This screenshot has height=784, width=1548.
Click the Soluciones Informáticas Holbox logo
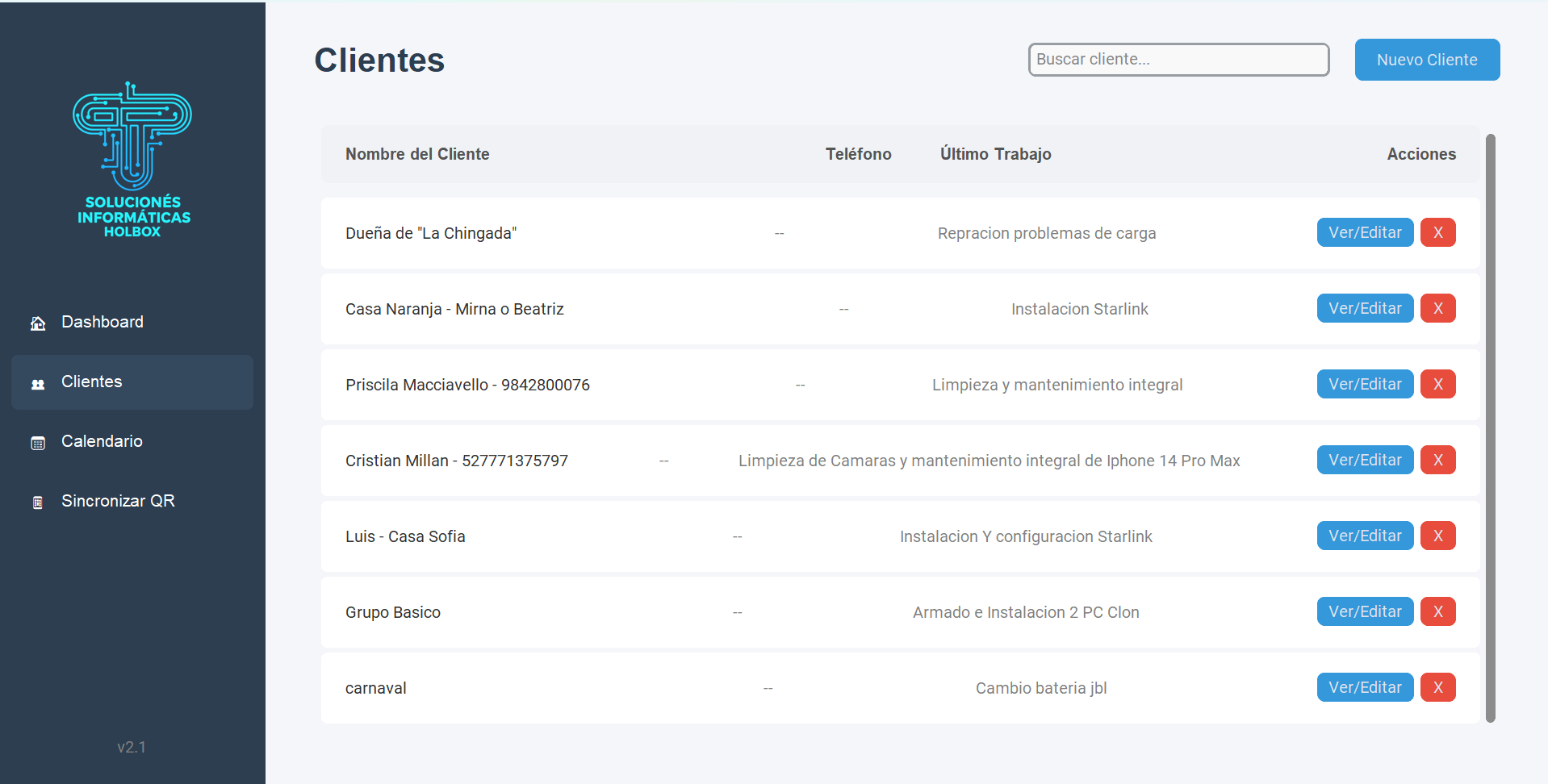[x=132, y=160]
